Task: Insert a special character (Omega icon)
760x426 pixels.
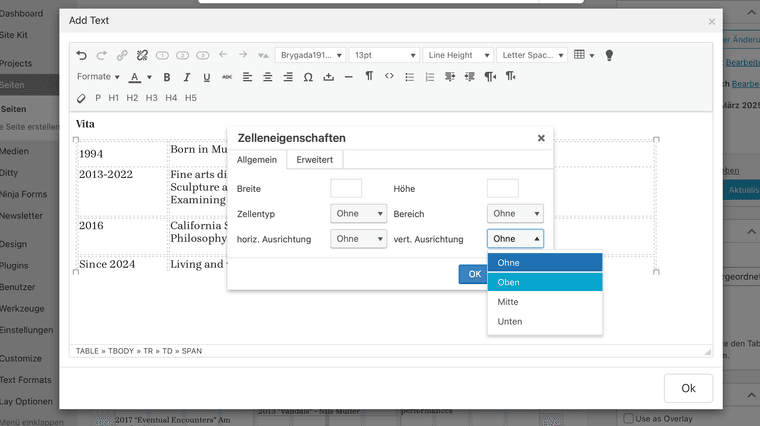Action: tap(308, 77)
